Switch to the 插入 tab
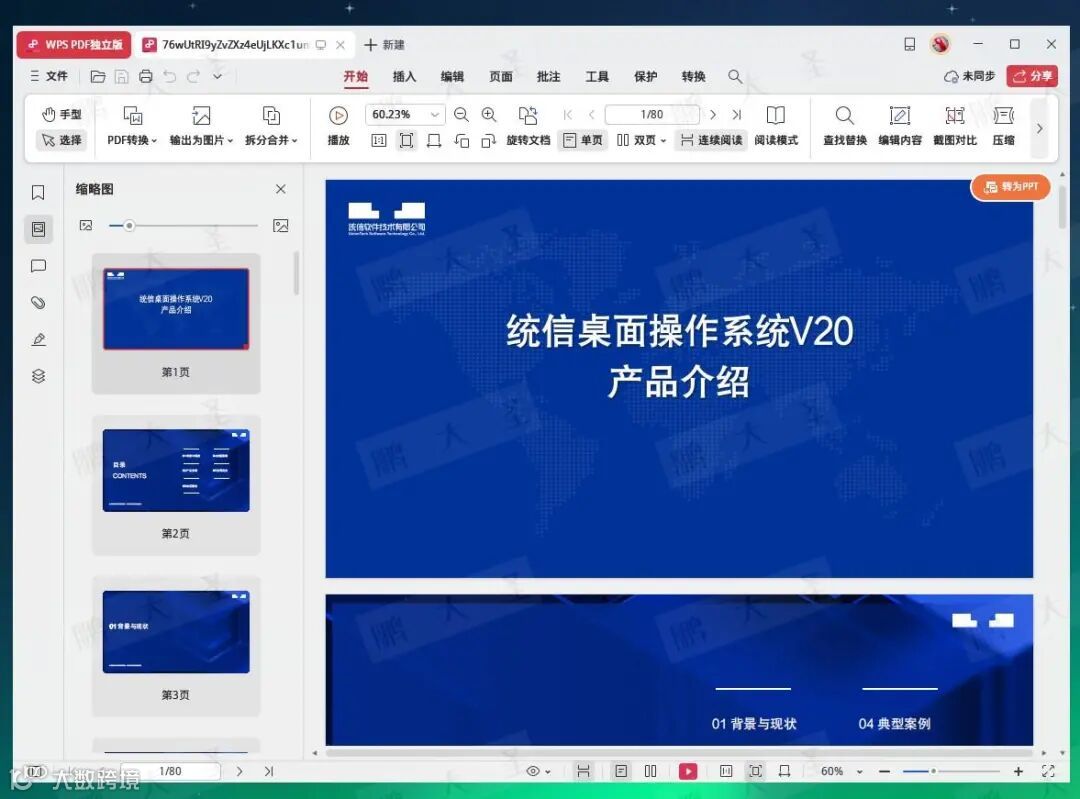The image size is (1080, 799). pos(404,76)
